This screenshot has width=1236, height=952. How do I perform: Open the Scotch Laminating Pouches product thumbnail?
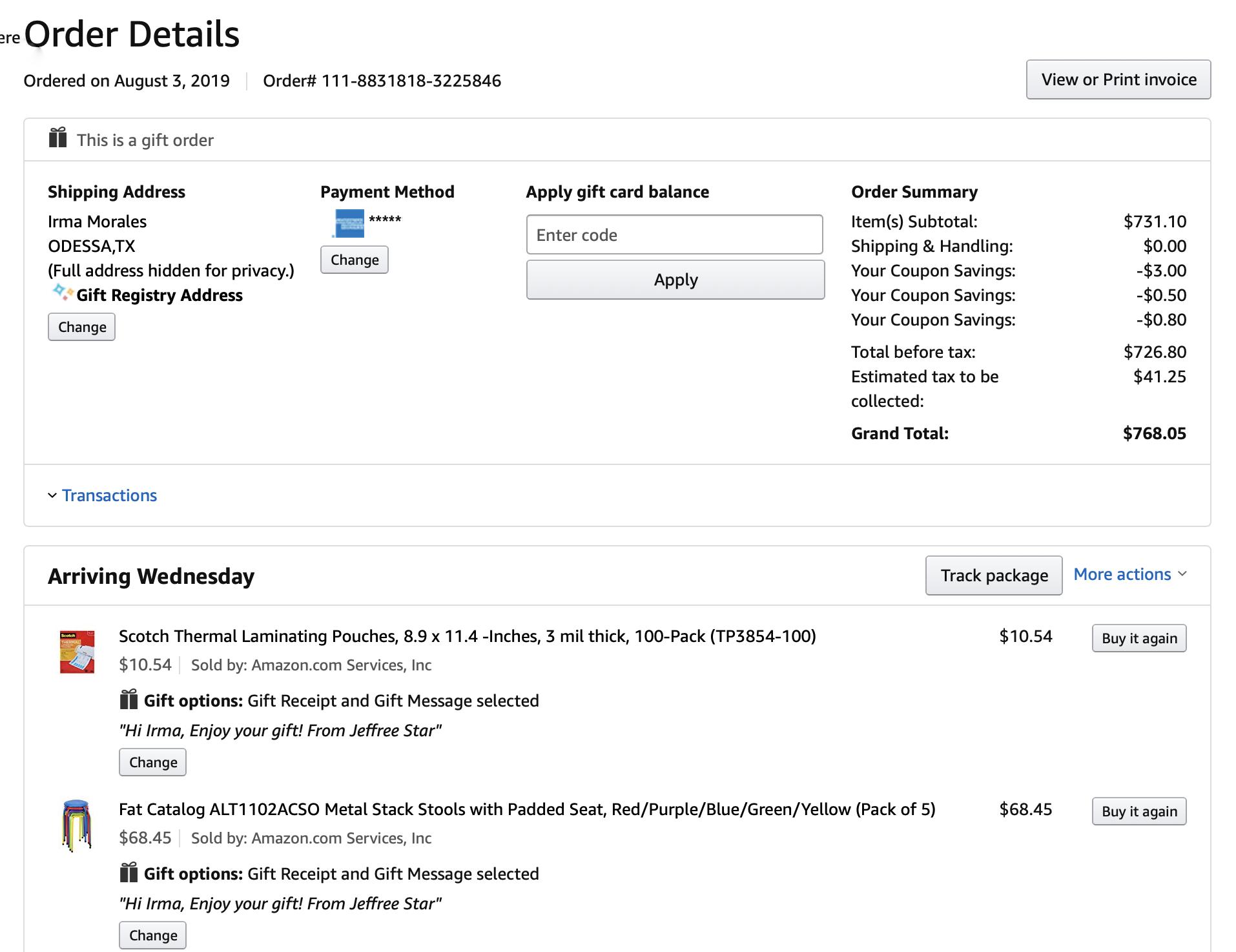[x=77, y=652]
